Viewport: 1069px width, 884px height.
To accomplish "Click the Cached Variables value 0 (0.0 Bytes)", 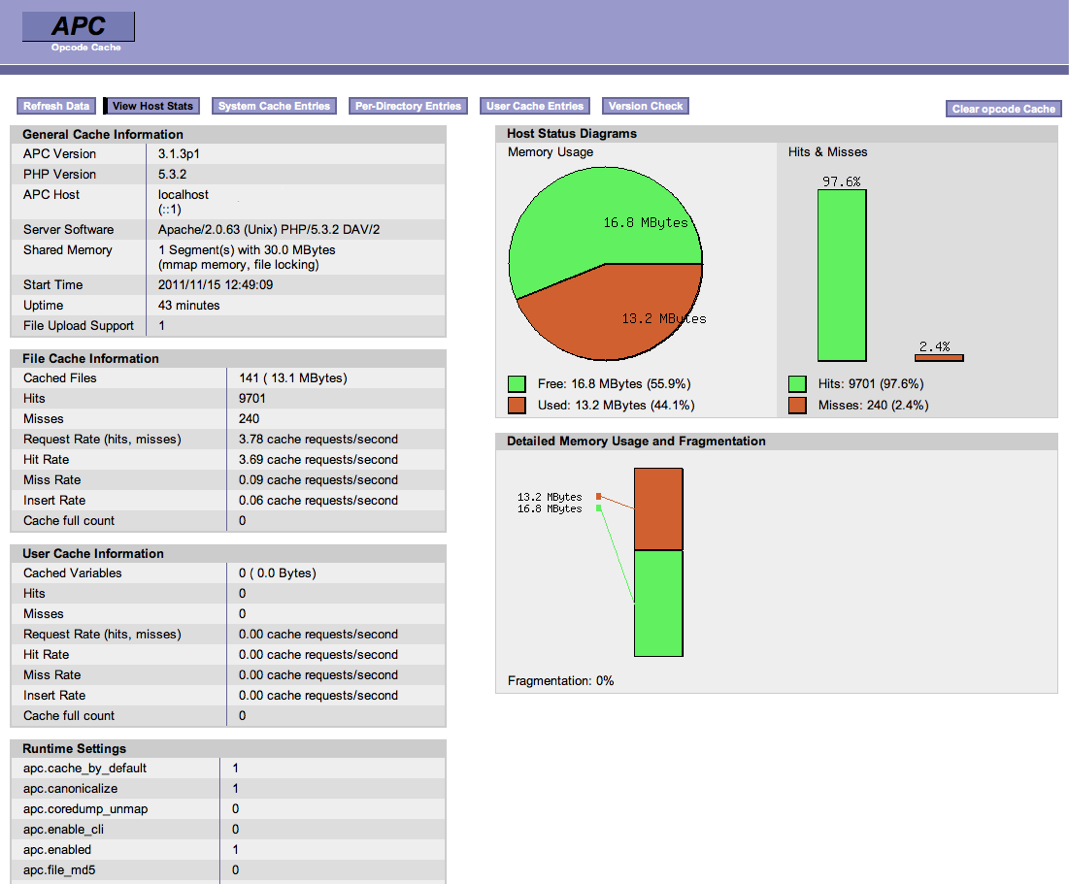I will coord(277,573).
